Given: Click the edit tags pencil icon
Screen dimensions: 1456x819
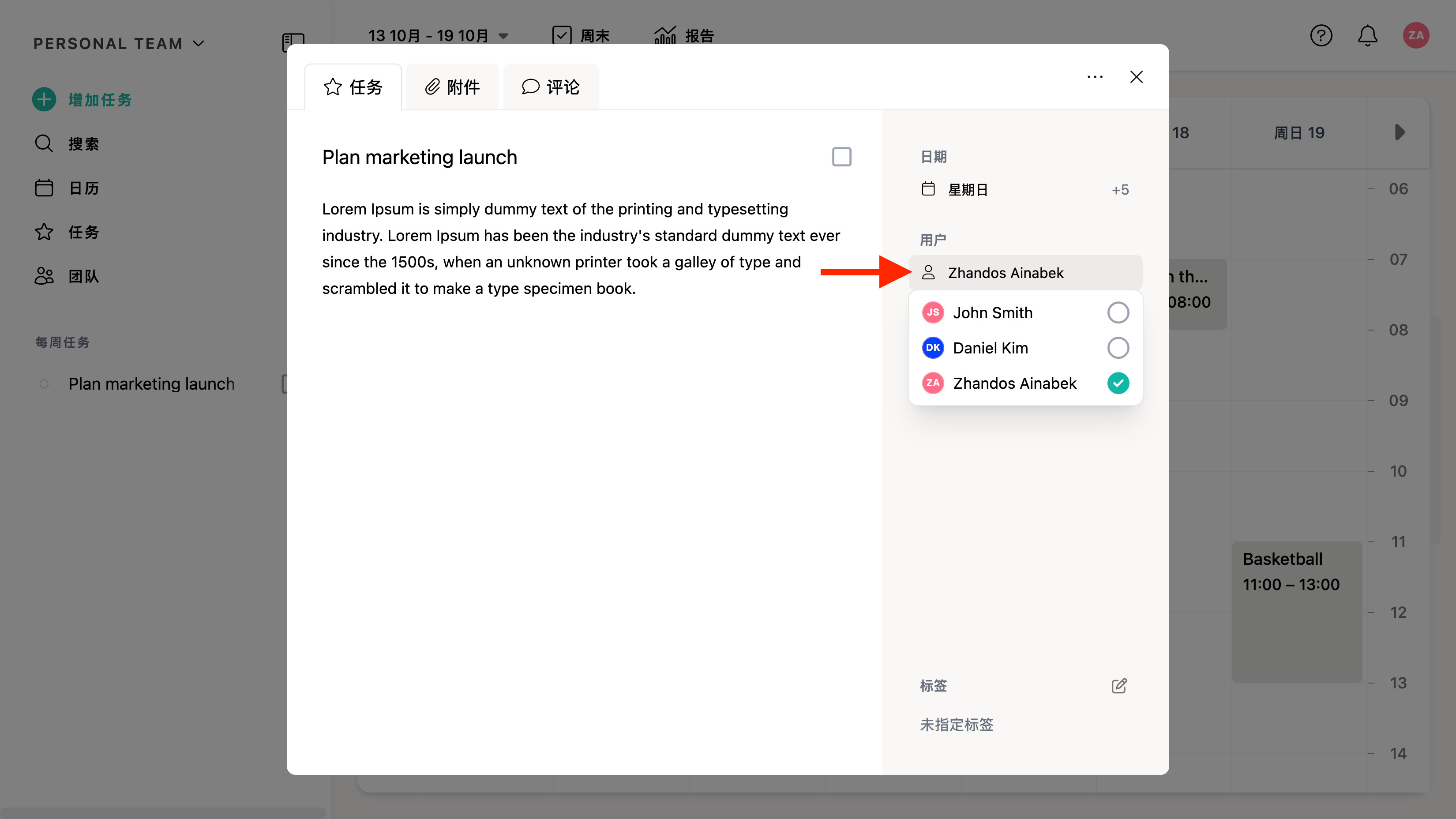Looking at the screenshot, I should pos(1118,686).
